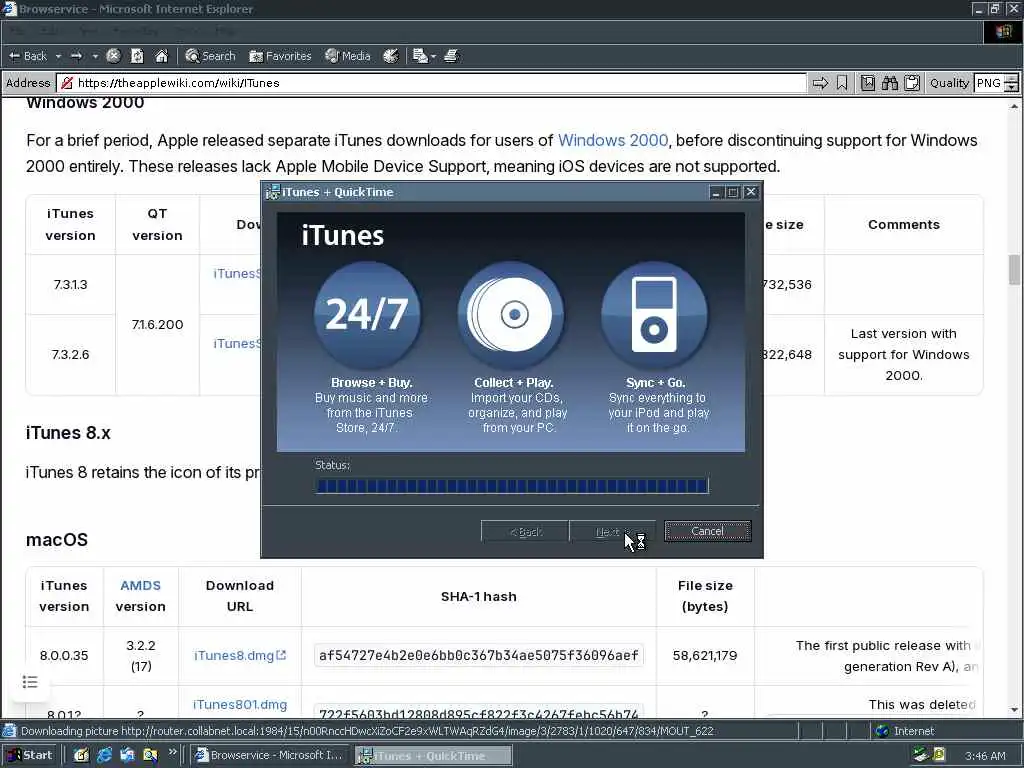Click the CD Collect + Play circle
The height and width of the screenshot is (768, 1024).
coord(511,315)
